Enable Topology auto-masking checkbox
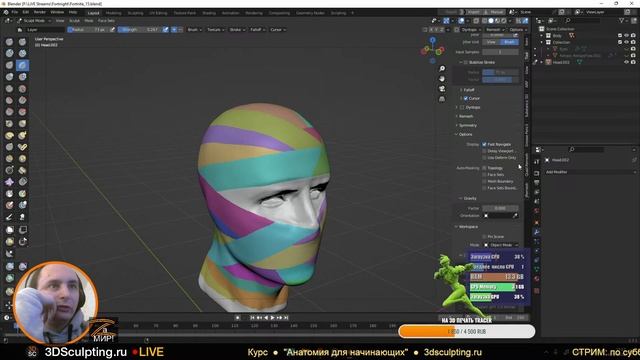 pos(484,168)
